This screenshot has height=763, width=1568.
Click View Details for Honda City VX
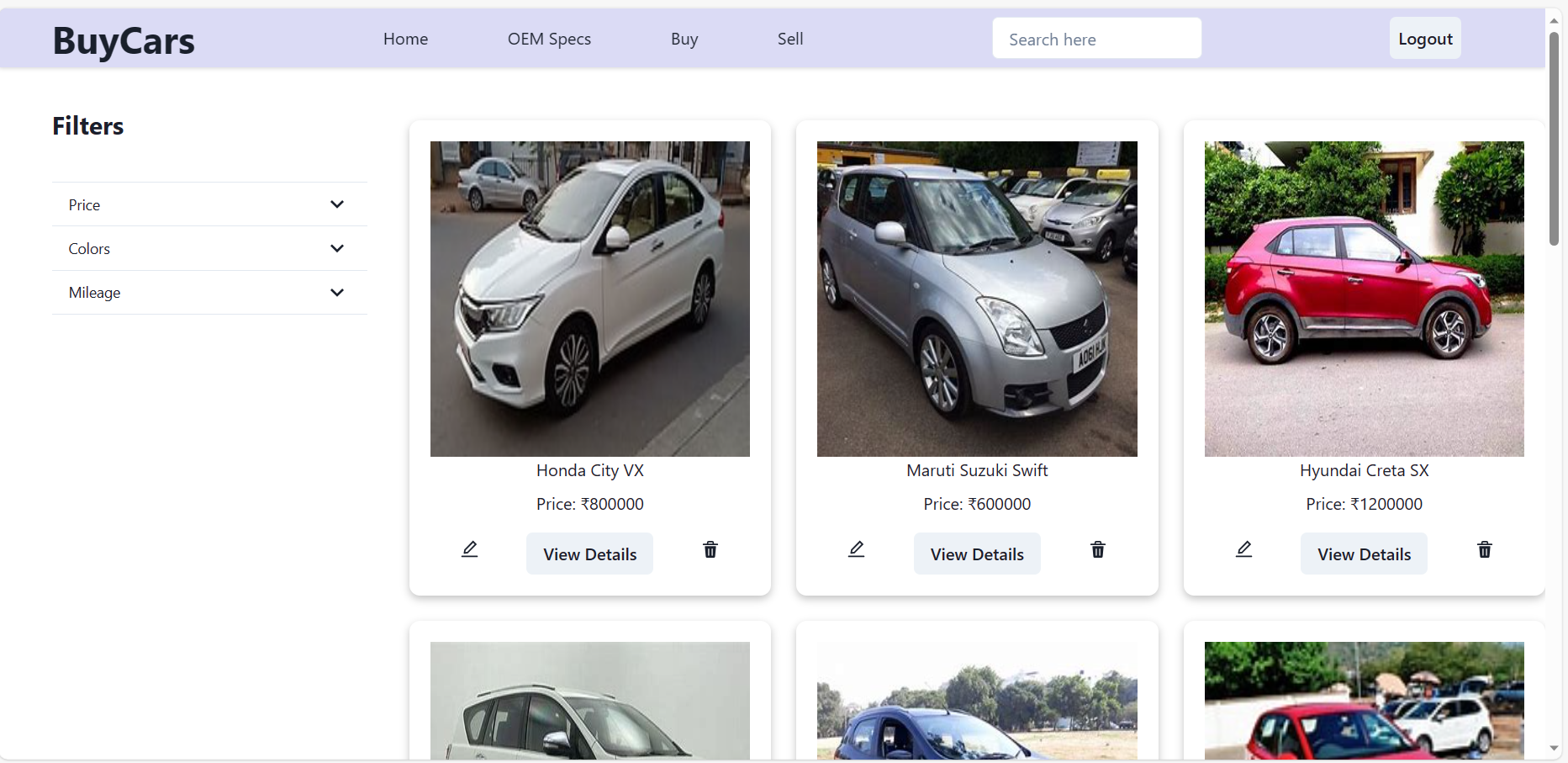coord(589,554)
